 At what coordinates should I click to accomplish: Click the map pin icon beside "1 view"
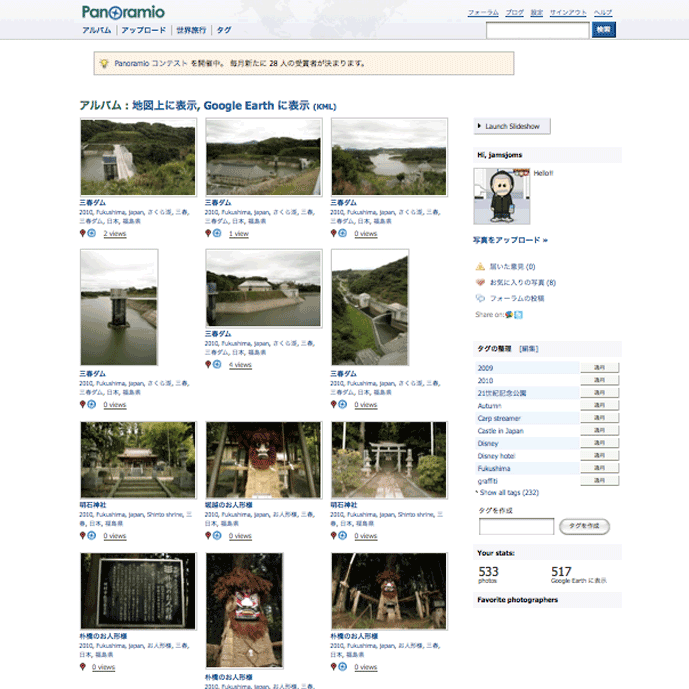(x=208, y=233)
